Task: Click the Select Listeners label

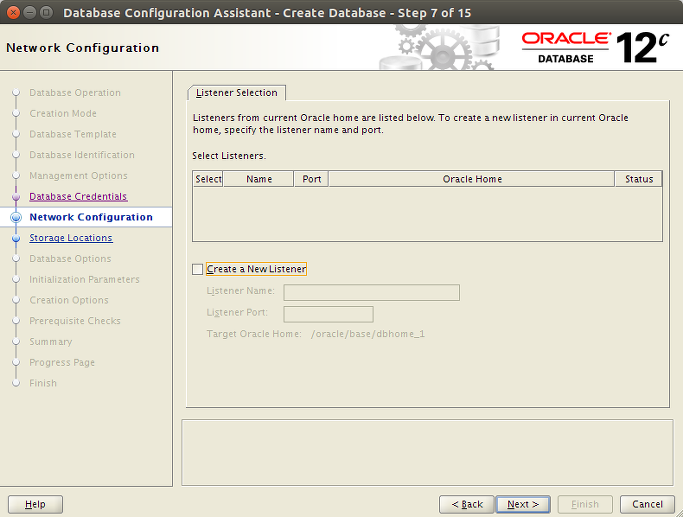Action: [229, 155]
